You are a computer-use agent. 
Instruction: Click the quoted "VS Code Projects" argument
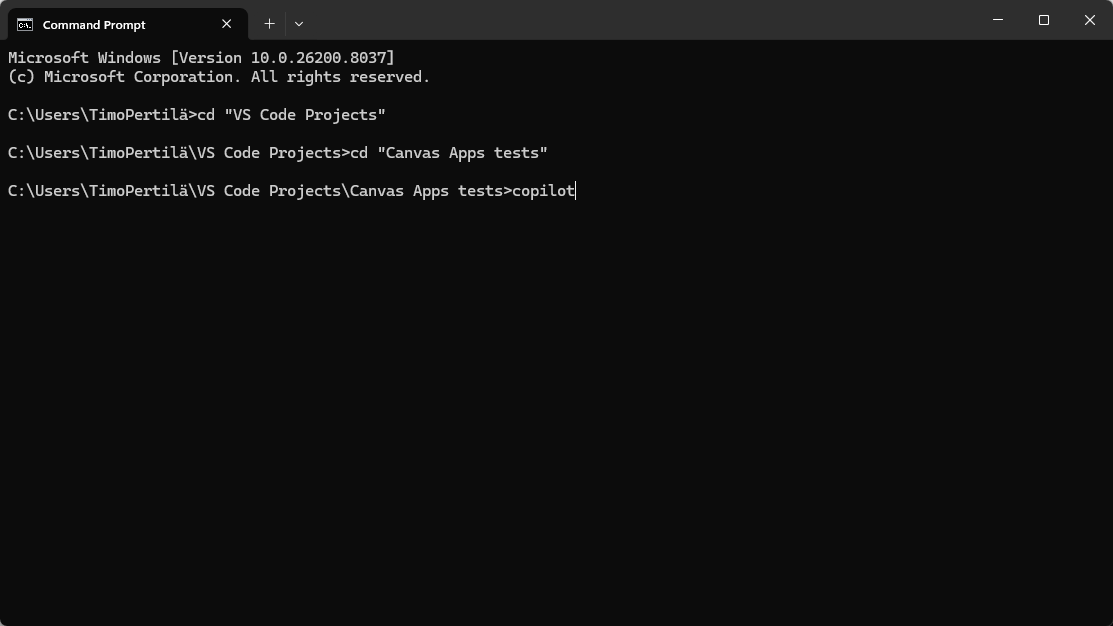point(305,115)
